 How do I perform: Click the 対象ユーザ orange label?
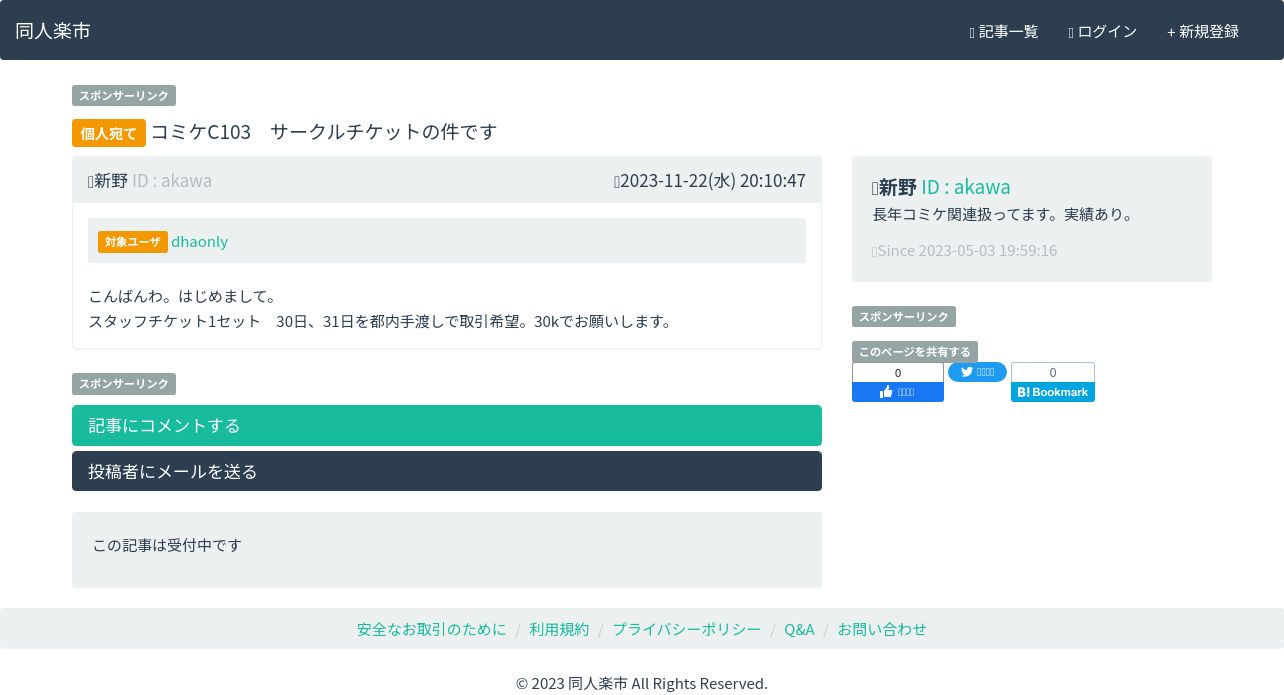pyautogui.click(x=133, y=241)
